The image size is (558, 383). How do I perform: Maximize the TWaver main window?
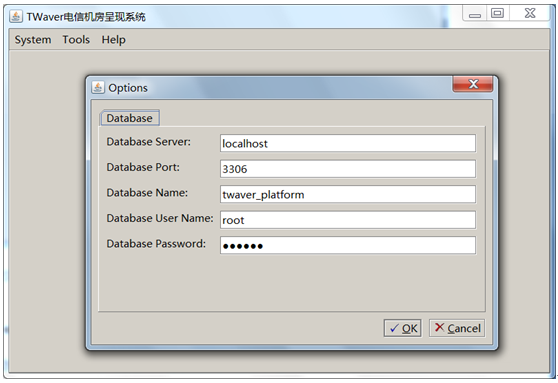(x=497, y=14)
